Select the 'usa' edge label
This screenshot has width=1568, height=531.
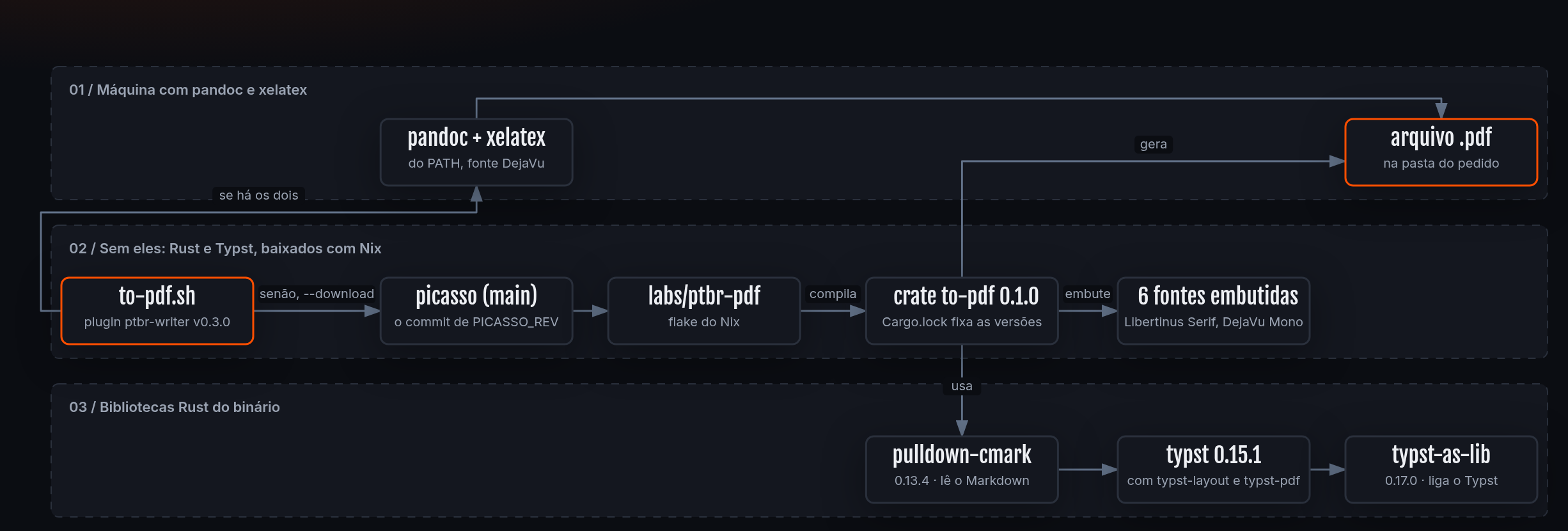point(962,386)
